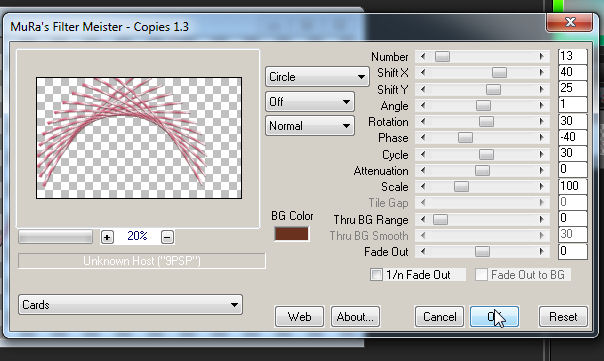Enable the 1/n Fade Out checkbox

[376, 275]
